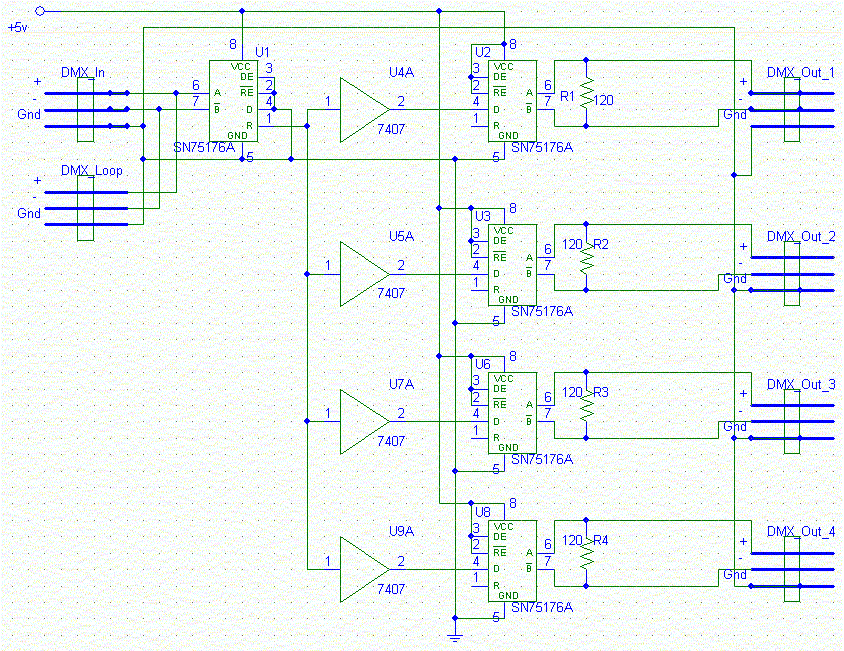Select the U8 transceiver chip body
This screenshot has height=651, width=844.
coord(512,561)
